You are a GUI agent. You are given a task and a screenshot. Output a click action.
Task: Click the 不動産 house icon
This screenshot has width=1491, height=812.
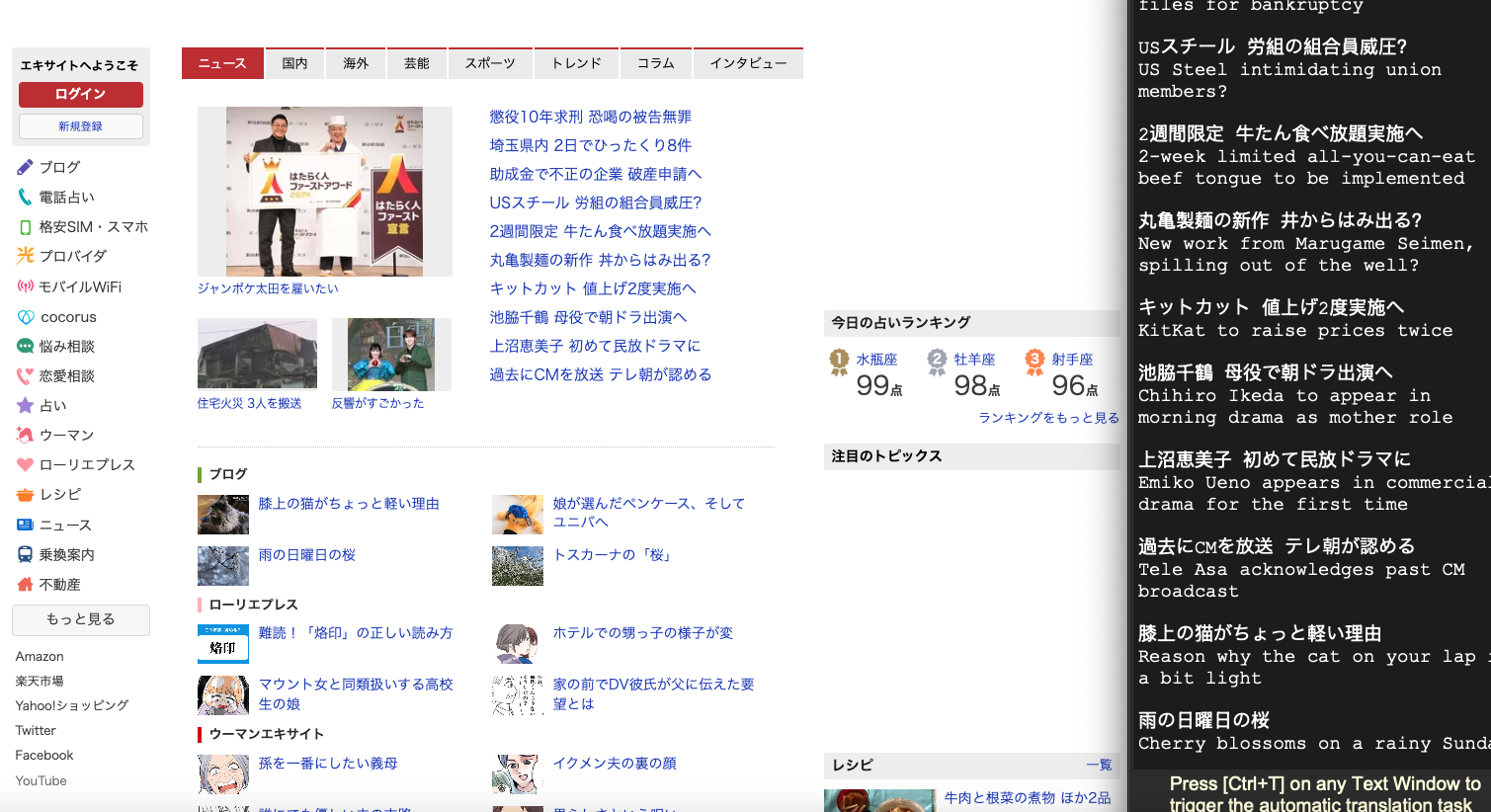coord(26,584)
